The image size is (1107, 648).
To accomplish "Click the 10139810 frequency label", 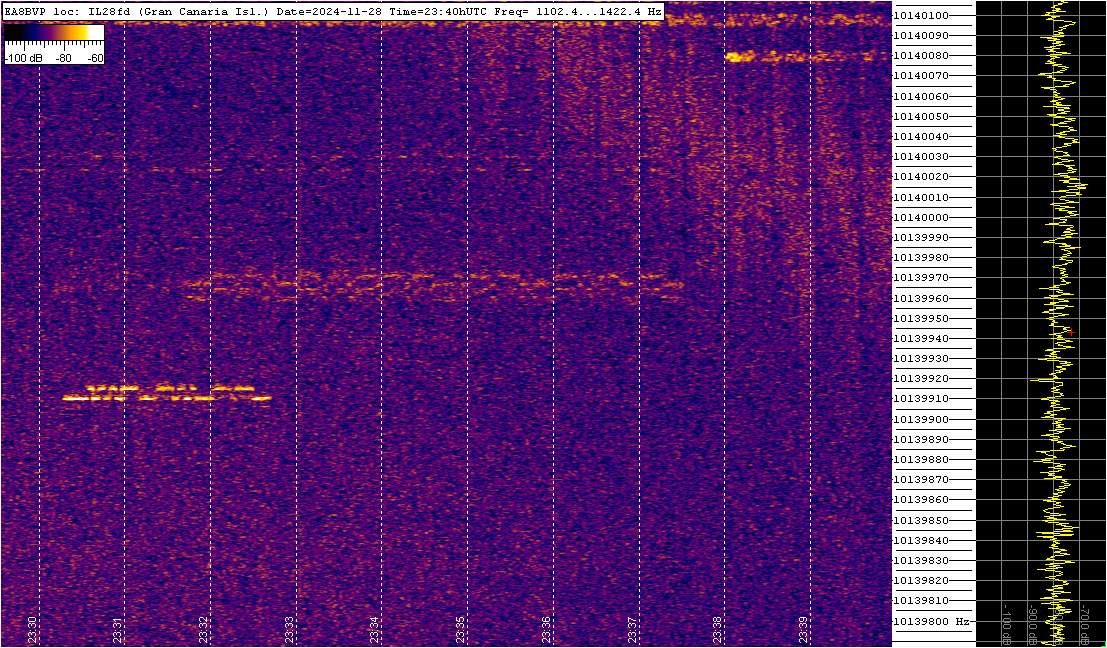I will 920,601.
